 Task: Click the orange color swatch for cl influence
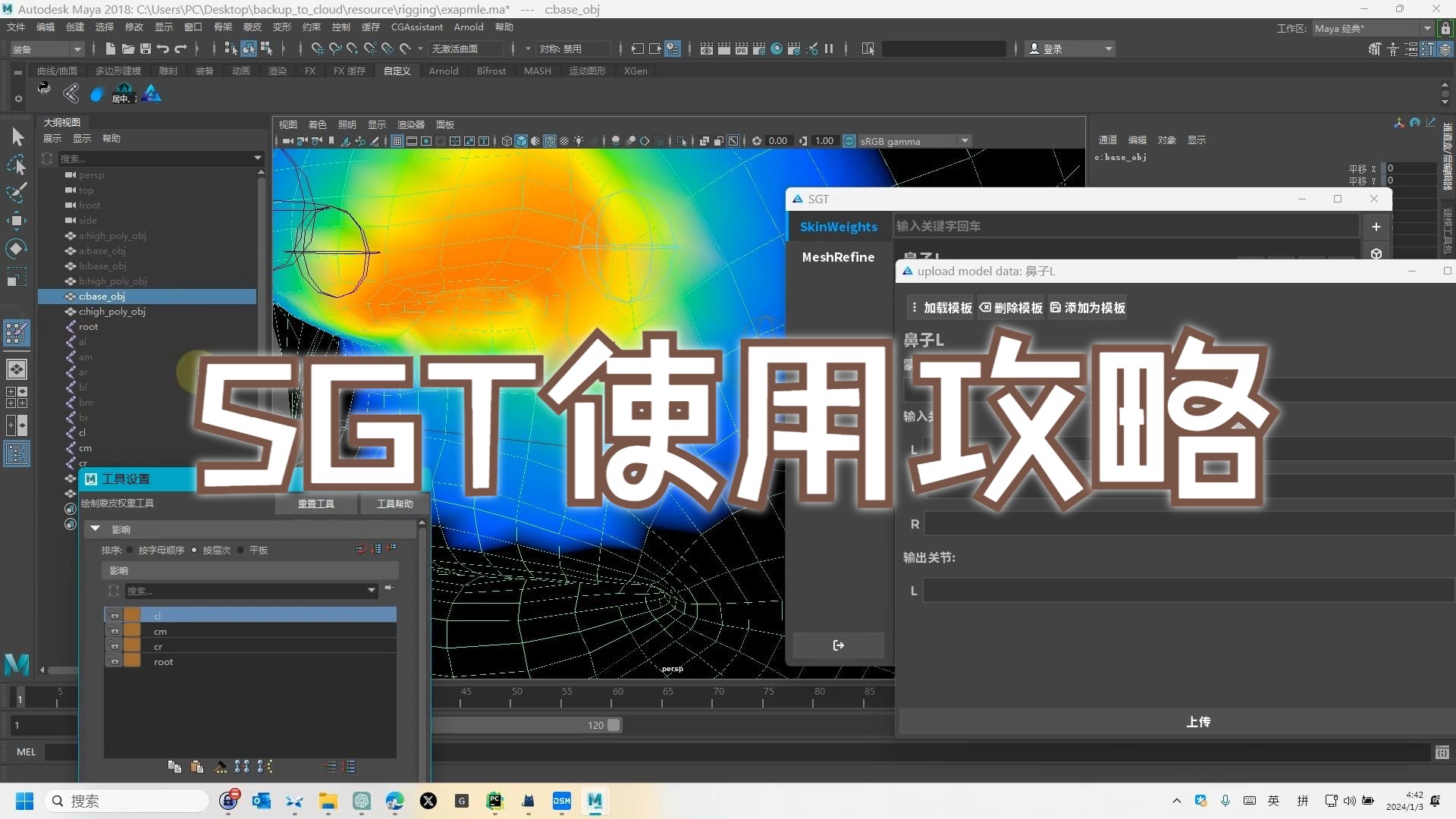[132, 615]
